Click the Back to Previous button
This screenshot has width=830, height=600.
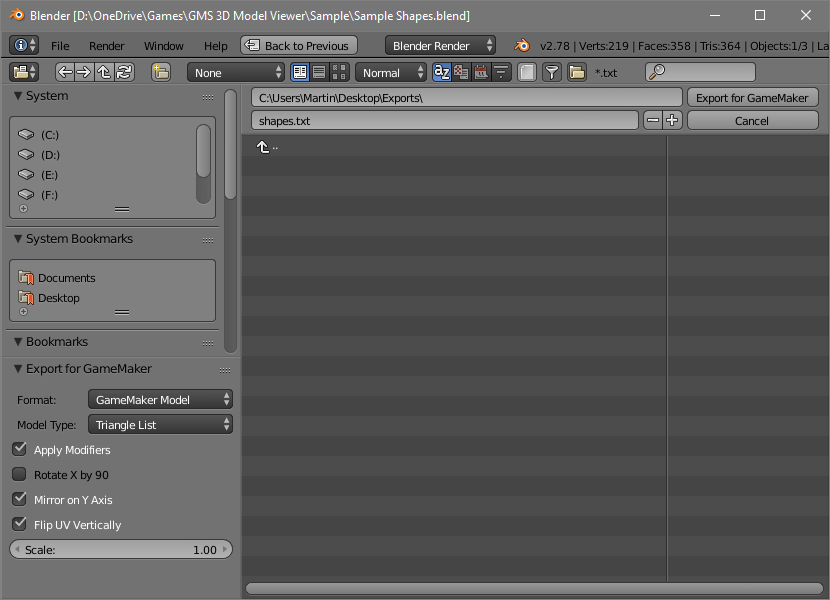(x=299, y=46)
